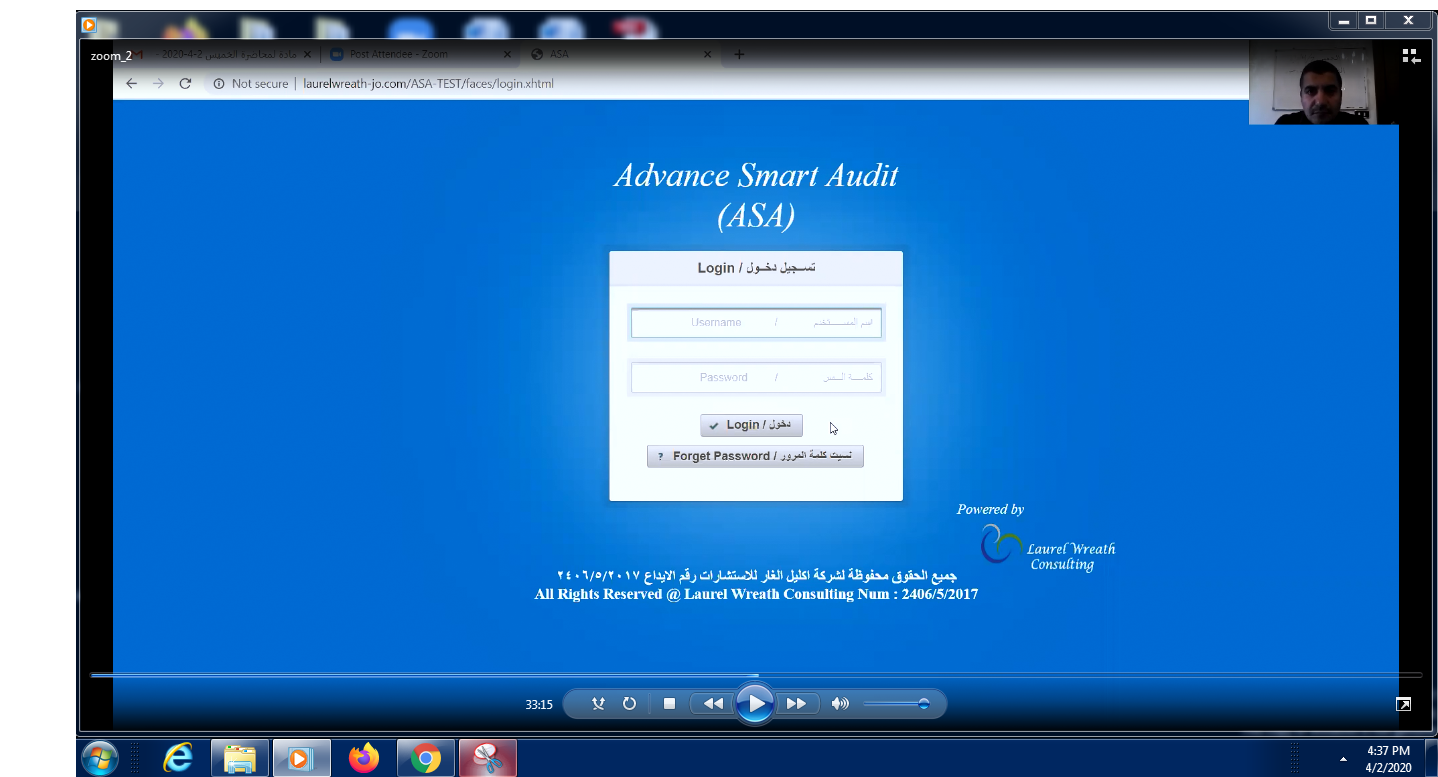1438x777 pixels.
Task: Click the laurelwreath-jo.com address bar
Action: pyautogui.click(x=429, y=84)
